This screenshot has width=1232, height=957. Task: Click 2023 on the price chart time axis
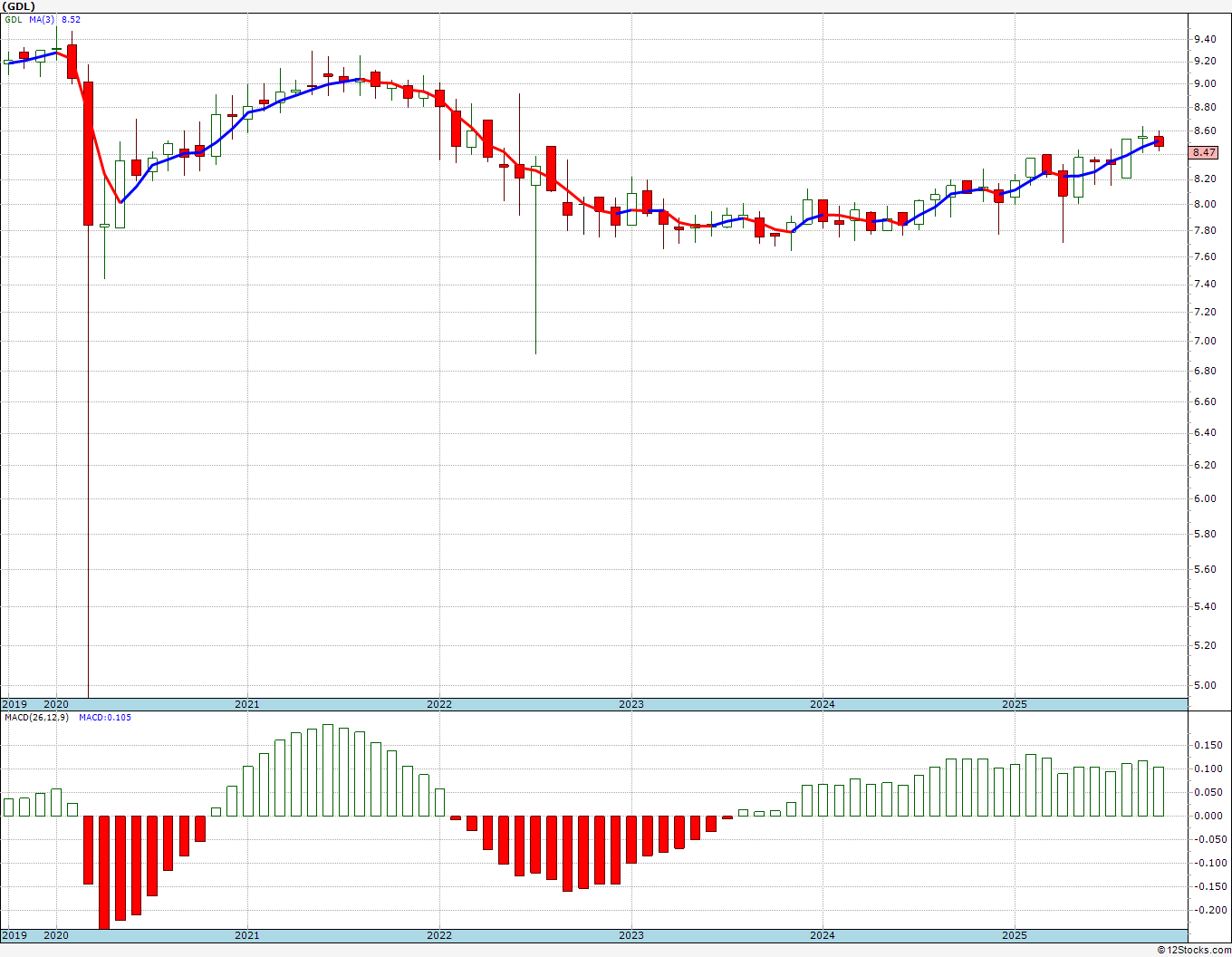pos(631,704)
